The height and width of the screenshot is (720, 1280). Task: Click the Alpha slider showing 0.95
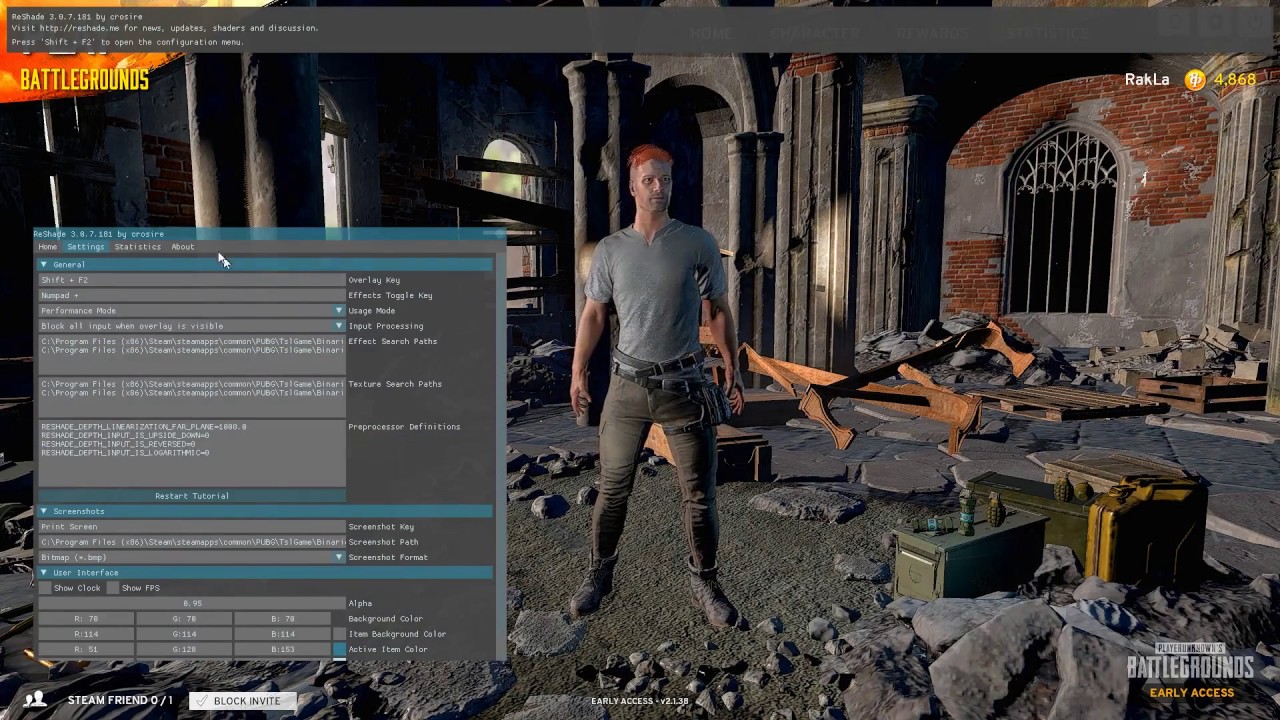[x=192, y=603]
